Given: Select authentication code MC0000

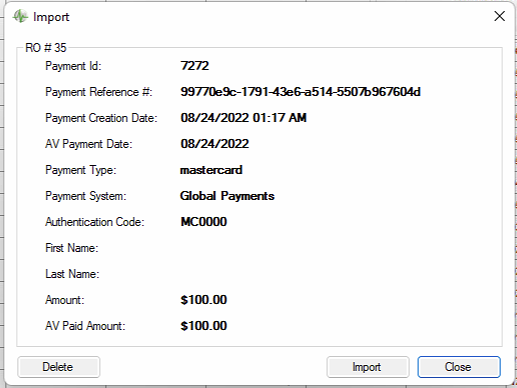Looking at the screenshot, I should (x=204, y=222).
